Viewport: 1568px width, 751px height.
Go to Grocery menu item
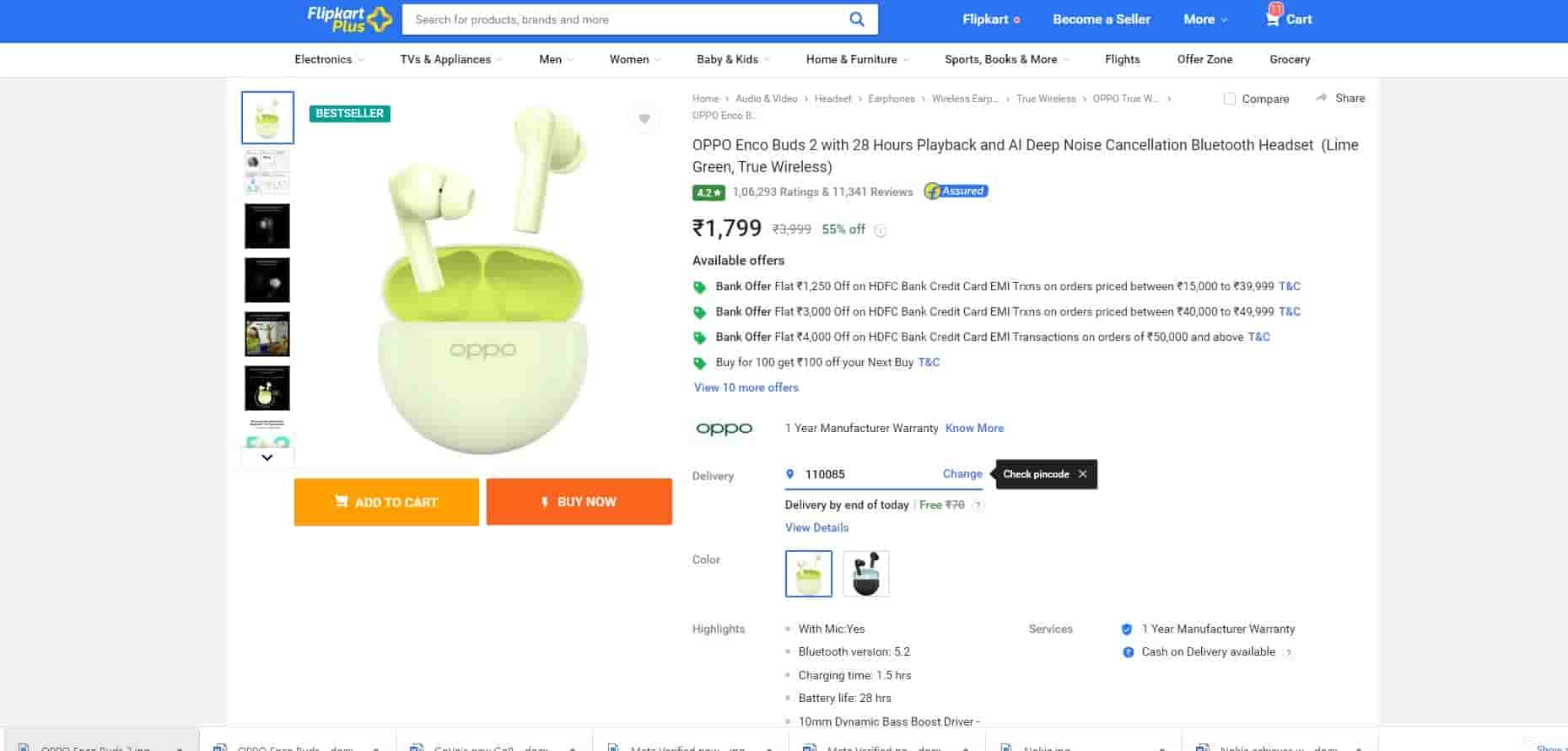[1290, 59]
